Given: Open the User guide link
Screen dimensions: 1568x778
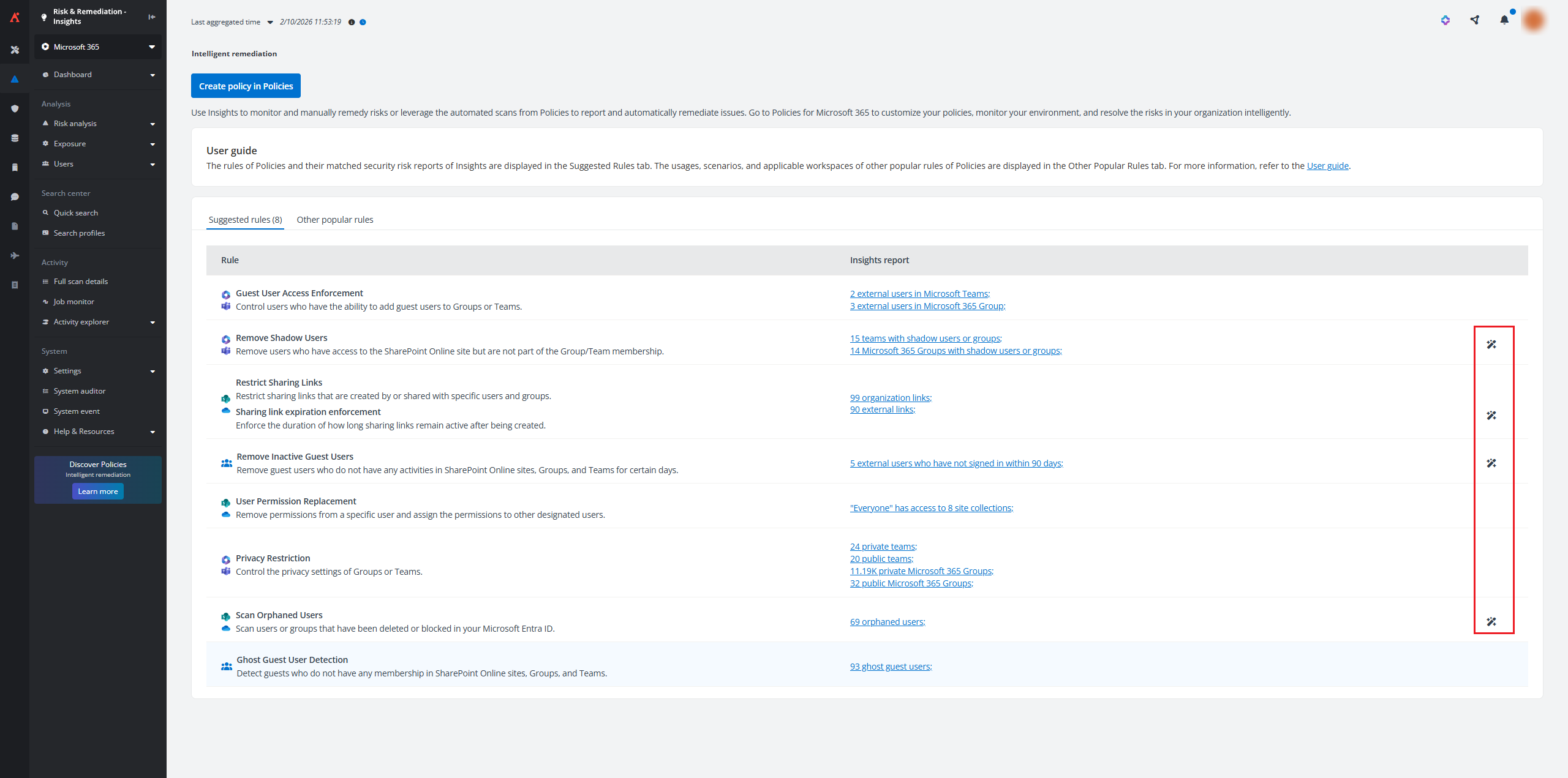Looking at the screenshot, I should pos(1327,165).
